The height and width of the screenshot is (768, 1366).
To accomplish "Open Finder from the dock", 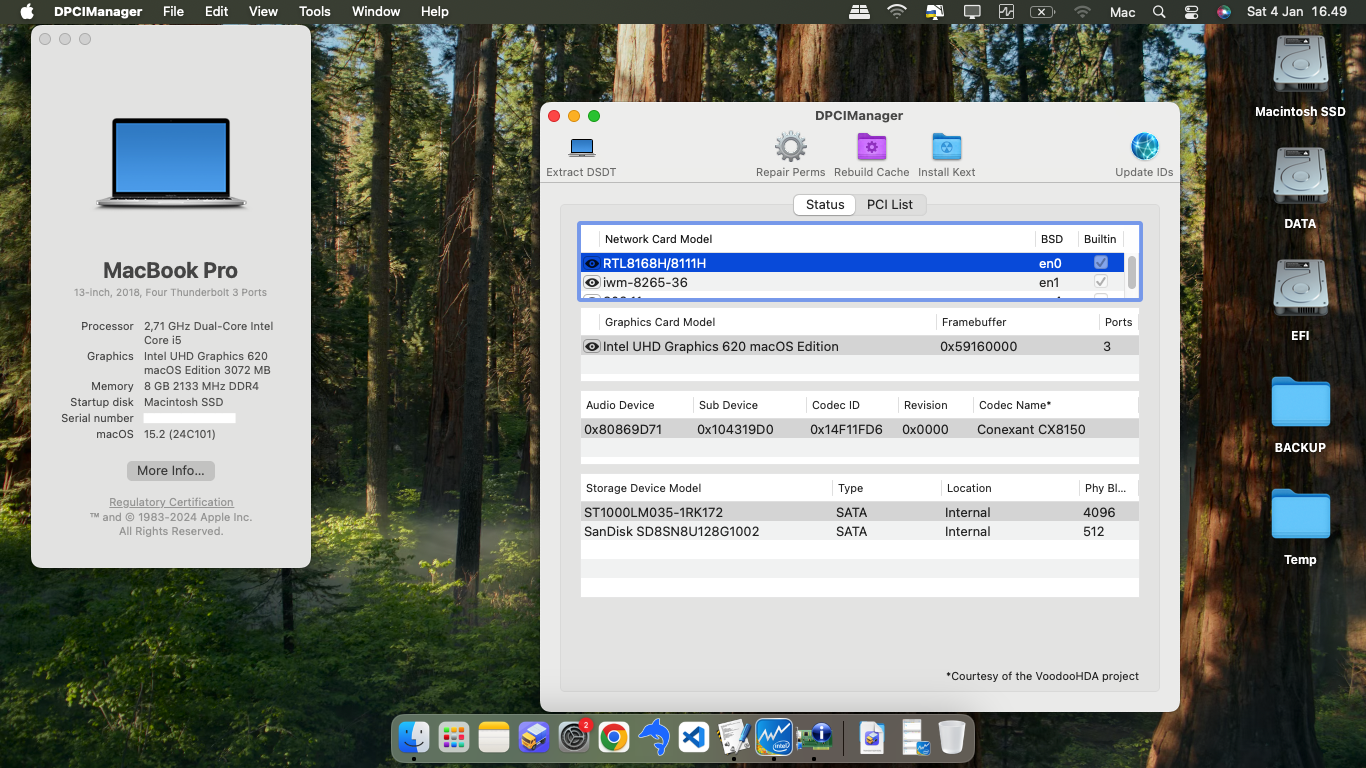I will coord(414,738).
